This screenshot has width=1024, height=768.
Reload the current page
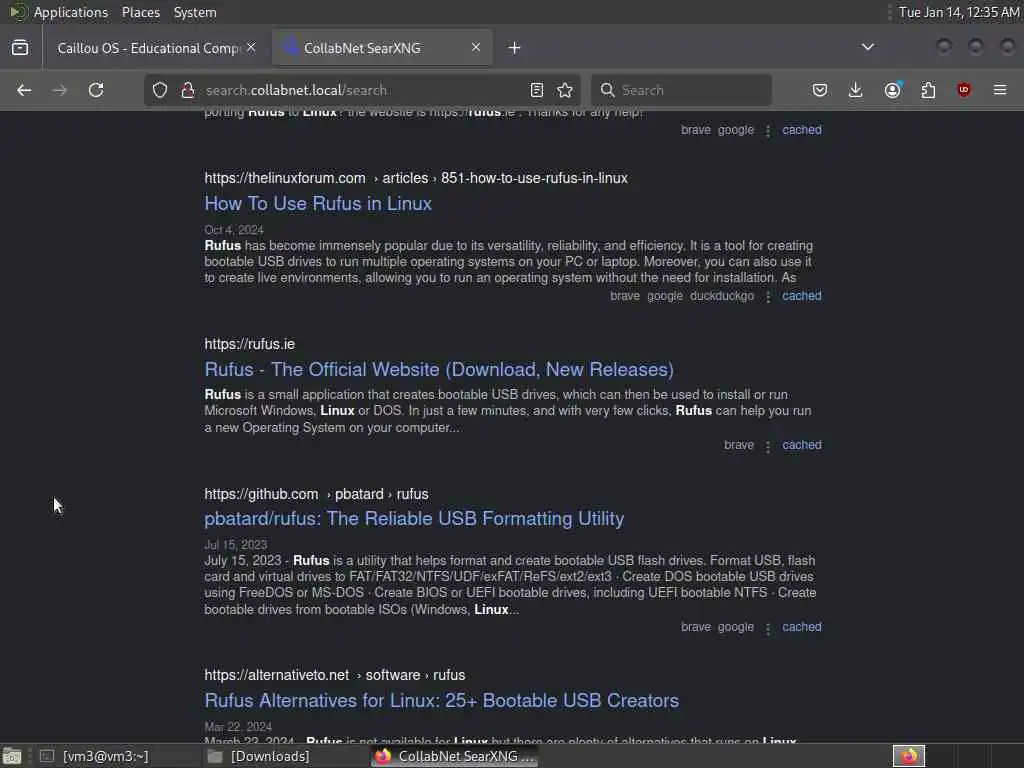[96, 90]
